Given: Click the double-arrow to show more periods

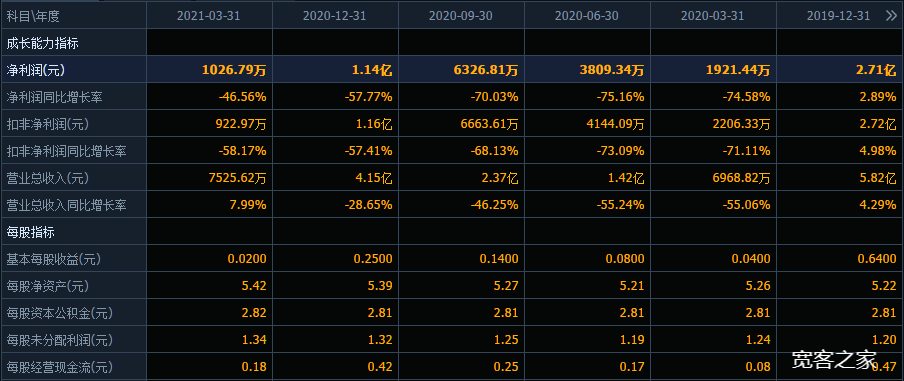Looking at the screenshot, I should coord(891,16).
